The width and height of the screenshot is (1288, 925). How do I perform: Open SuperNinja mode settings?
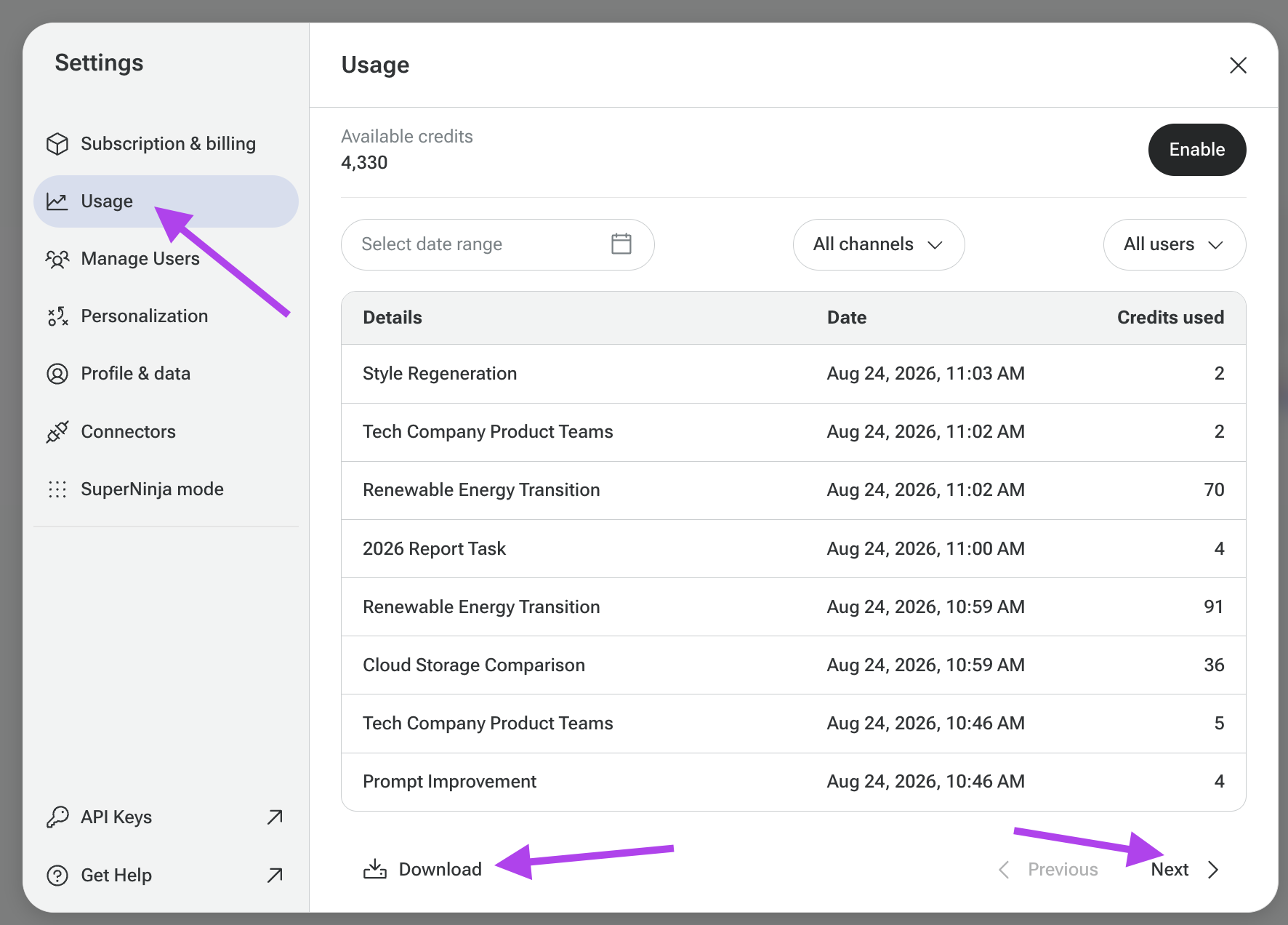click(x=166, y=489)
